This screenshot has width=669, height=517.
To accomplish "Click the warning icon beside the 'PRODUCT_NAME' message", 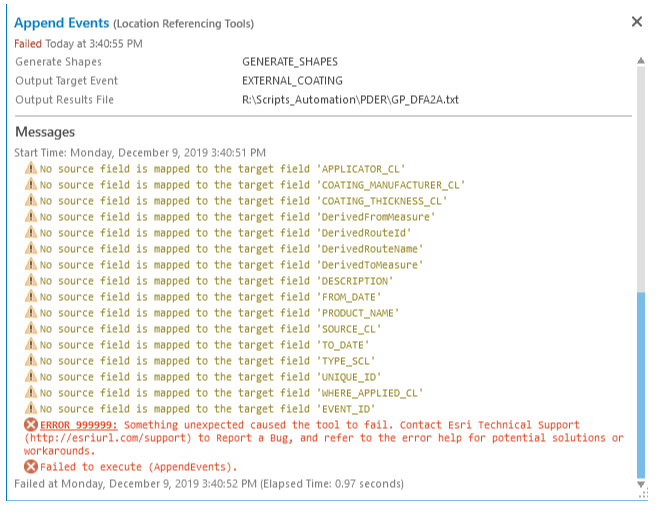I will pos(31,313).
